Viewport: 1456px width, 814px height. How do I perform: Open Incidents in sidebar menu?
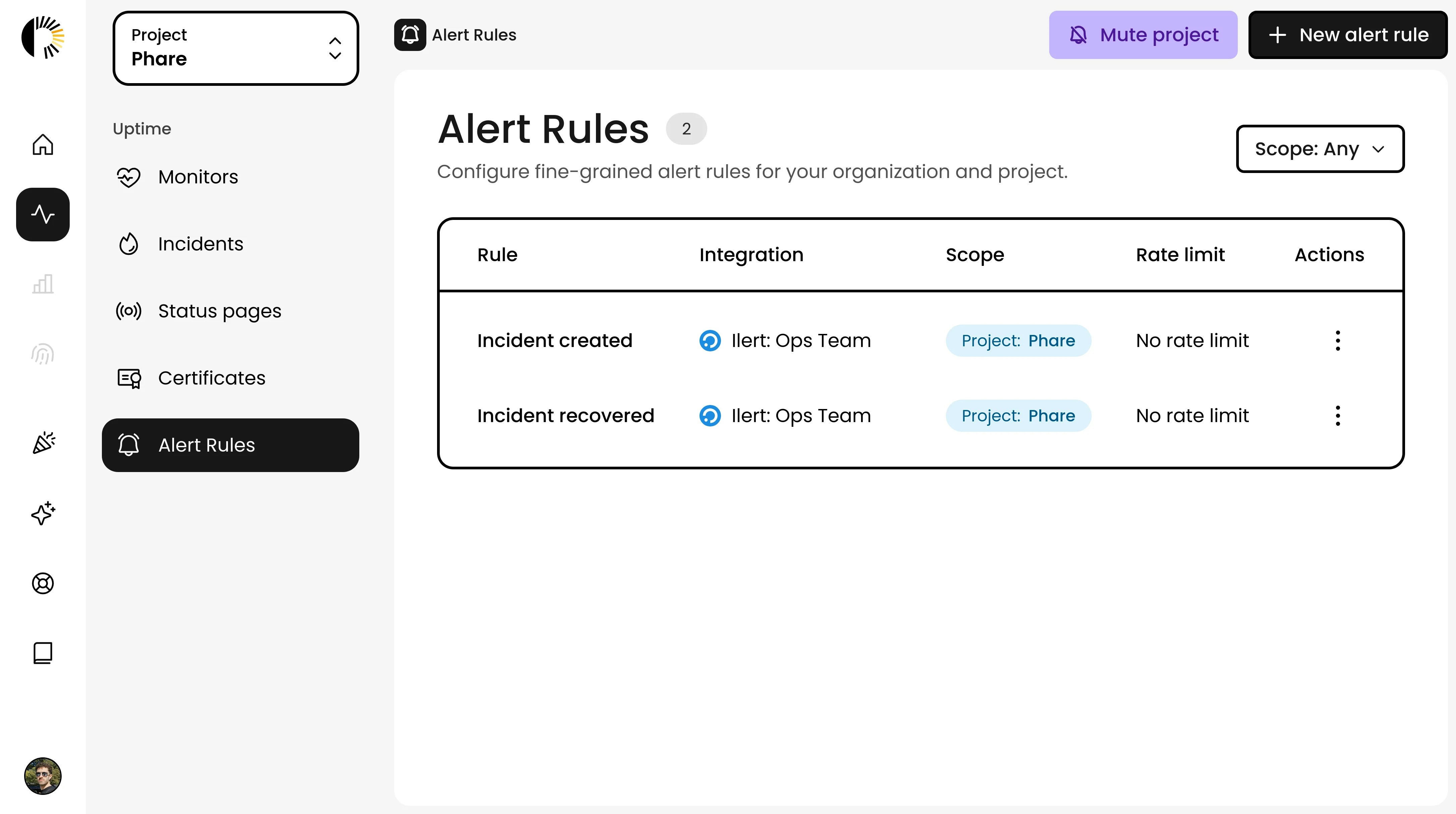coord(200,244)
